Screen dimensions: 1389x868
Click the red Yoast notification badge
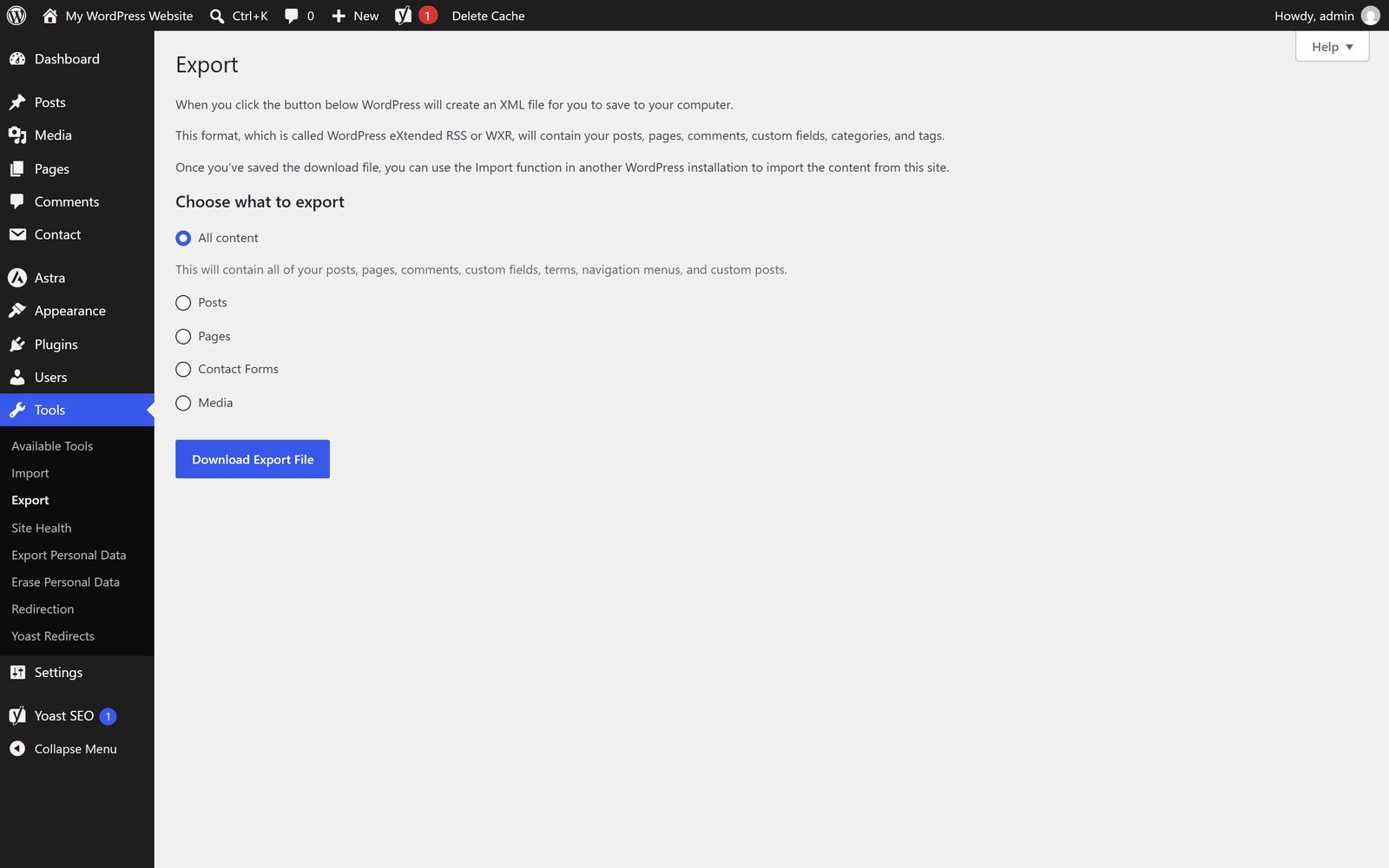pos(427,16)
